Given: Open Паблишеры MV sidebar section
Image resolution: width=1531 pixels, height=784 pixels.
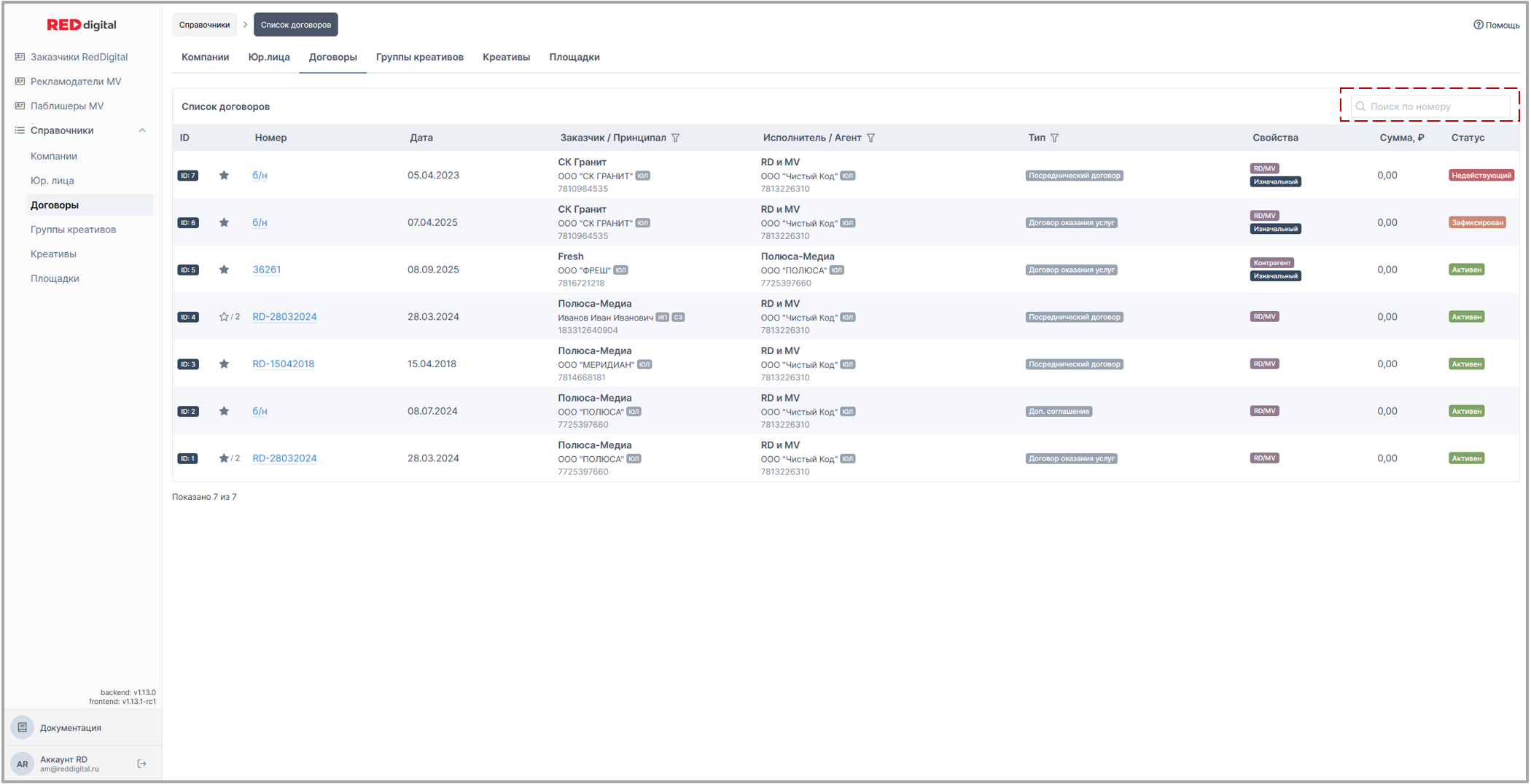Looking at the screenshot, I should point(67,106).
